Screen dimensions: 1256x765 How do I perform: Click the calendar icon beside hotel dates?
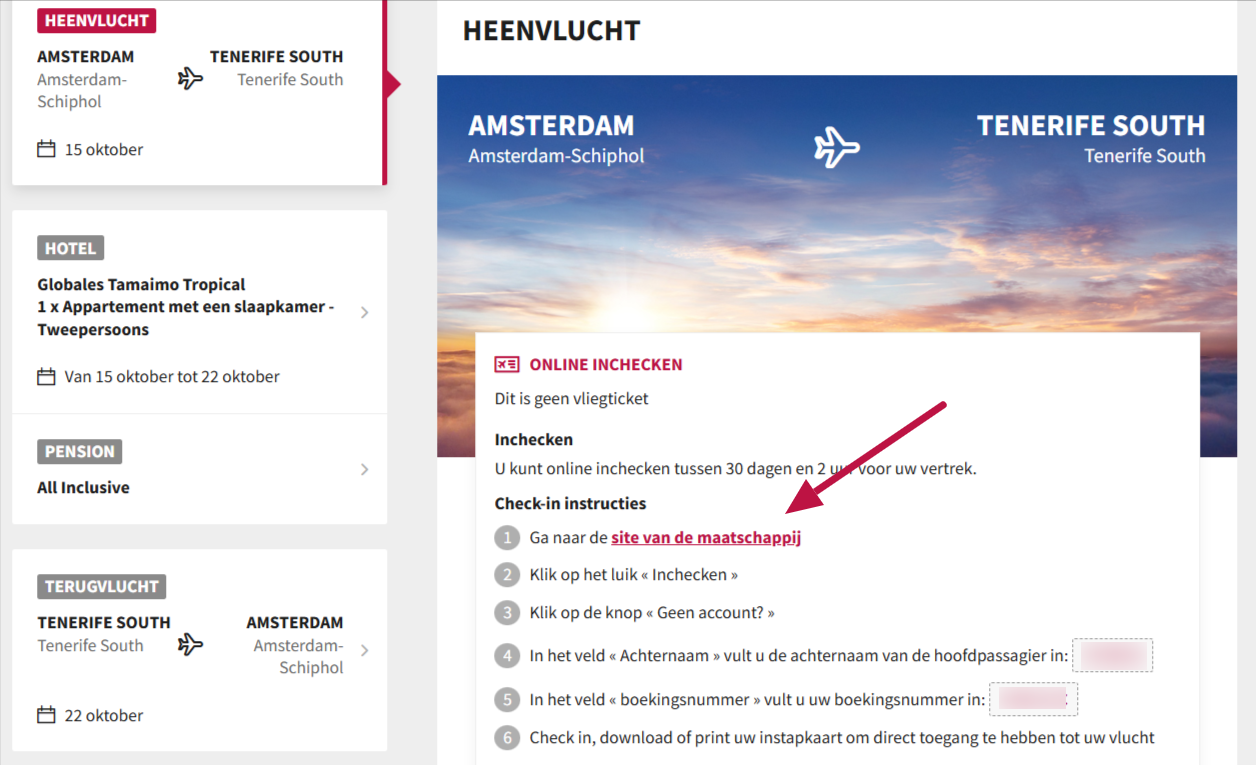pyautogui.click(x=46, y=377)
